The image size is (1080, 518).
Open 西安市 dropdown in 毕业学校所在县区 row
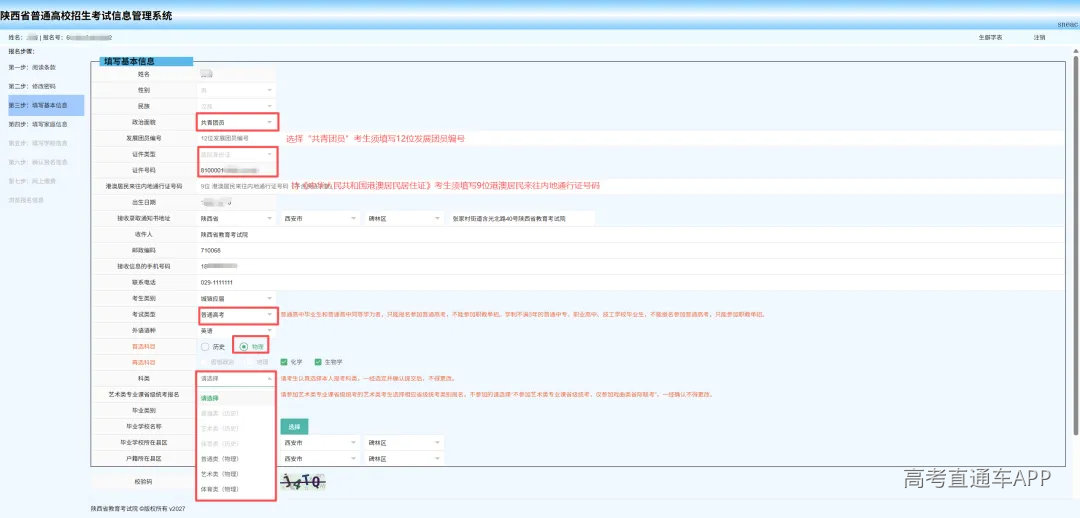tap(320, 442)
